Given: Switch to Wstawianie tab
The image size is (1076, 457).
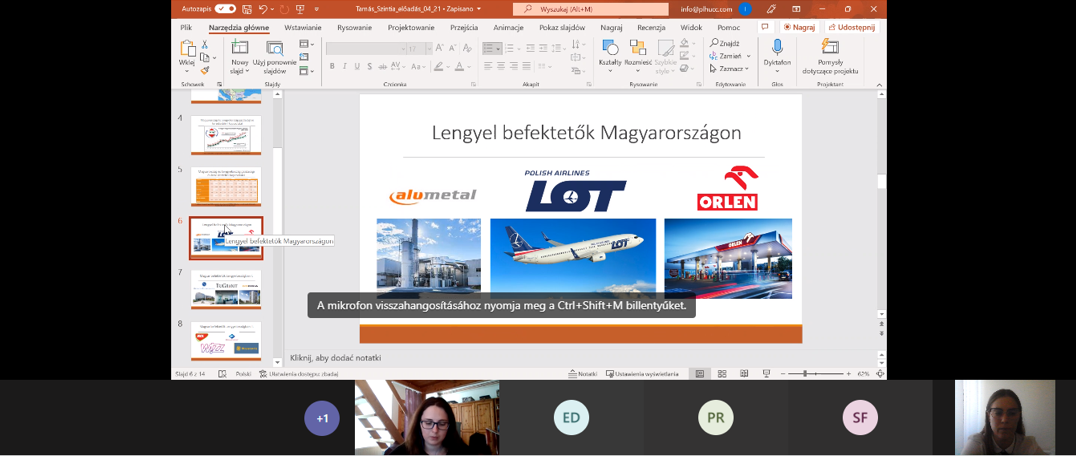Looking at the screenshot, I should point(303,27).
